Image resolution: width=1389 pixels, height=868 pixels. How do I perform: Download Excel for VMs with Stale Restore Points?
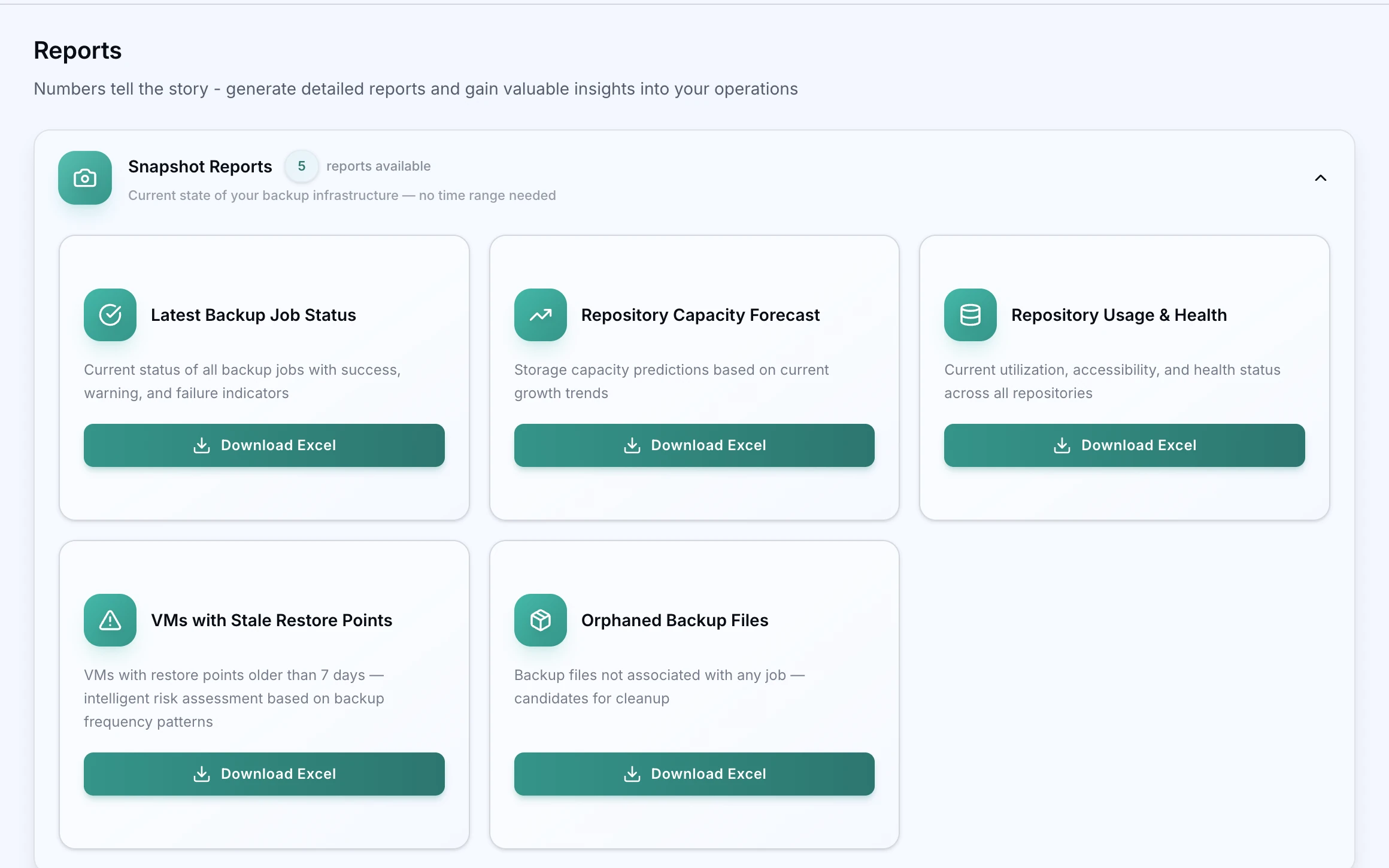264,774
